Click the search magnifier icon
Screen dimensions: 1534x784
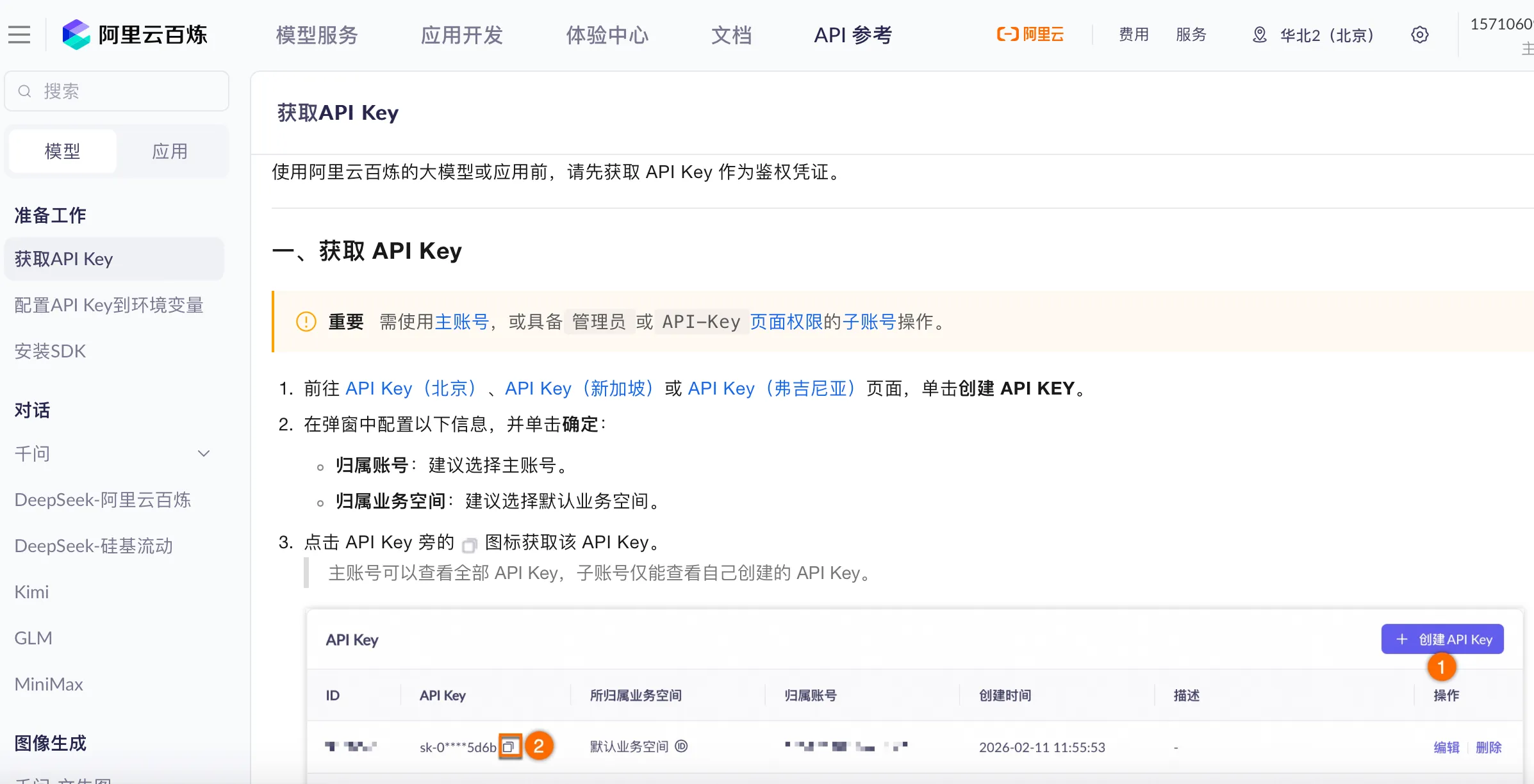pos(24,91)
